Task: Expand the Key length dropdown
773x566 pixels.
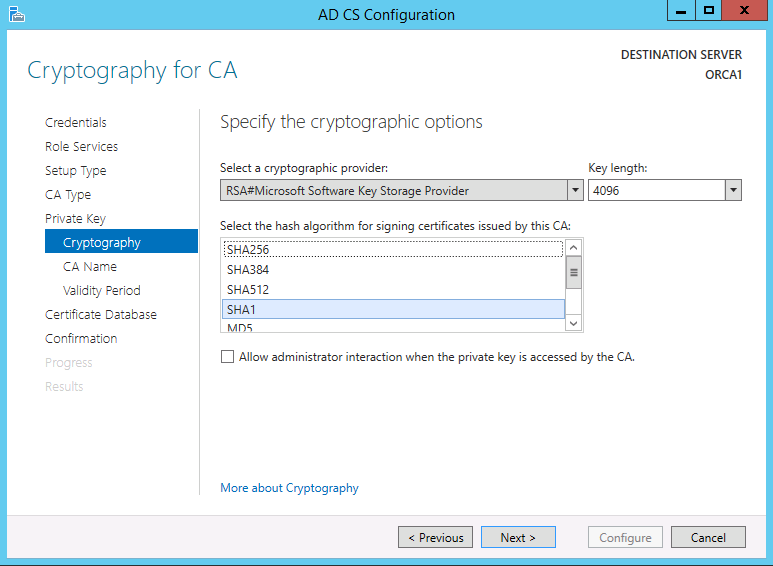Action: point(733,190)
